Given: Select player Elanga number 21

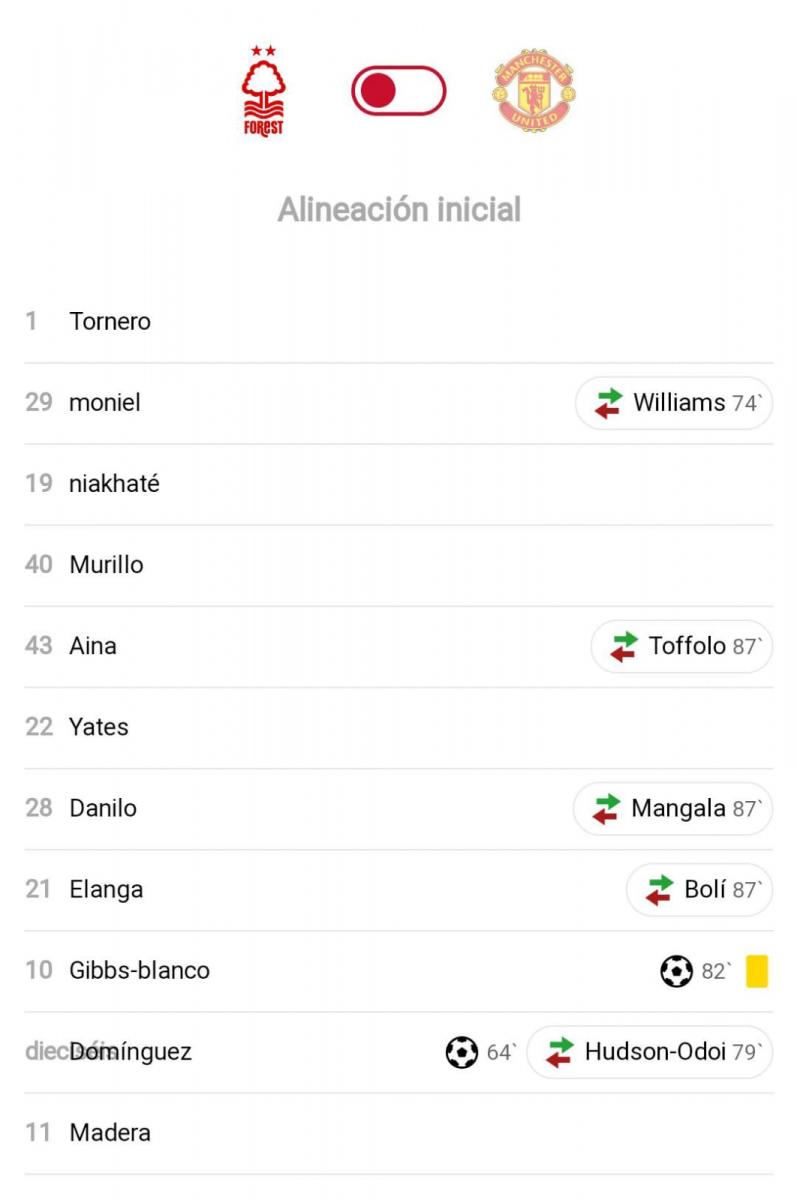Looking at the screenshot, I should 106,889.
